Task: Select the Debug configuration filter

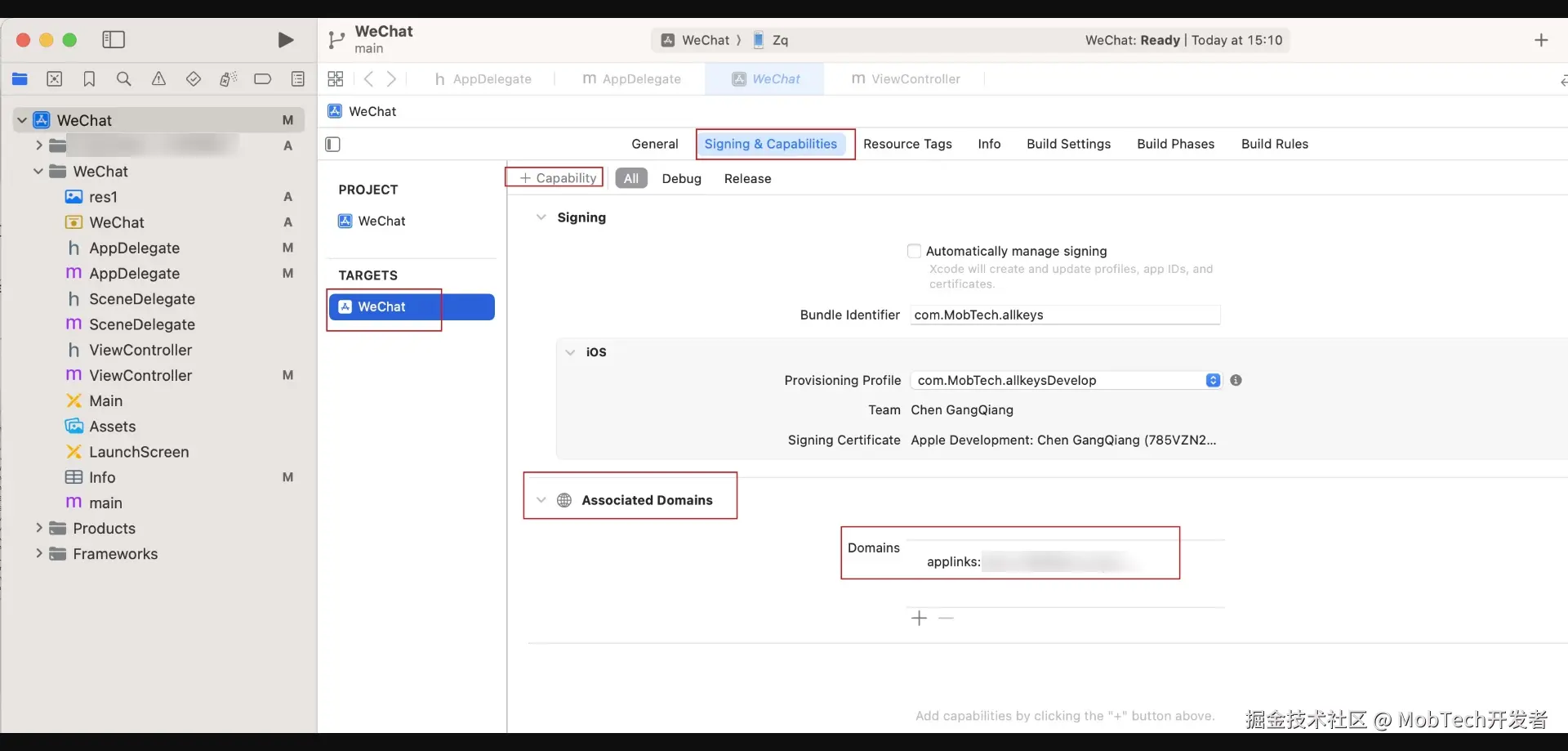Action: tap(681, 178)
